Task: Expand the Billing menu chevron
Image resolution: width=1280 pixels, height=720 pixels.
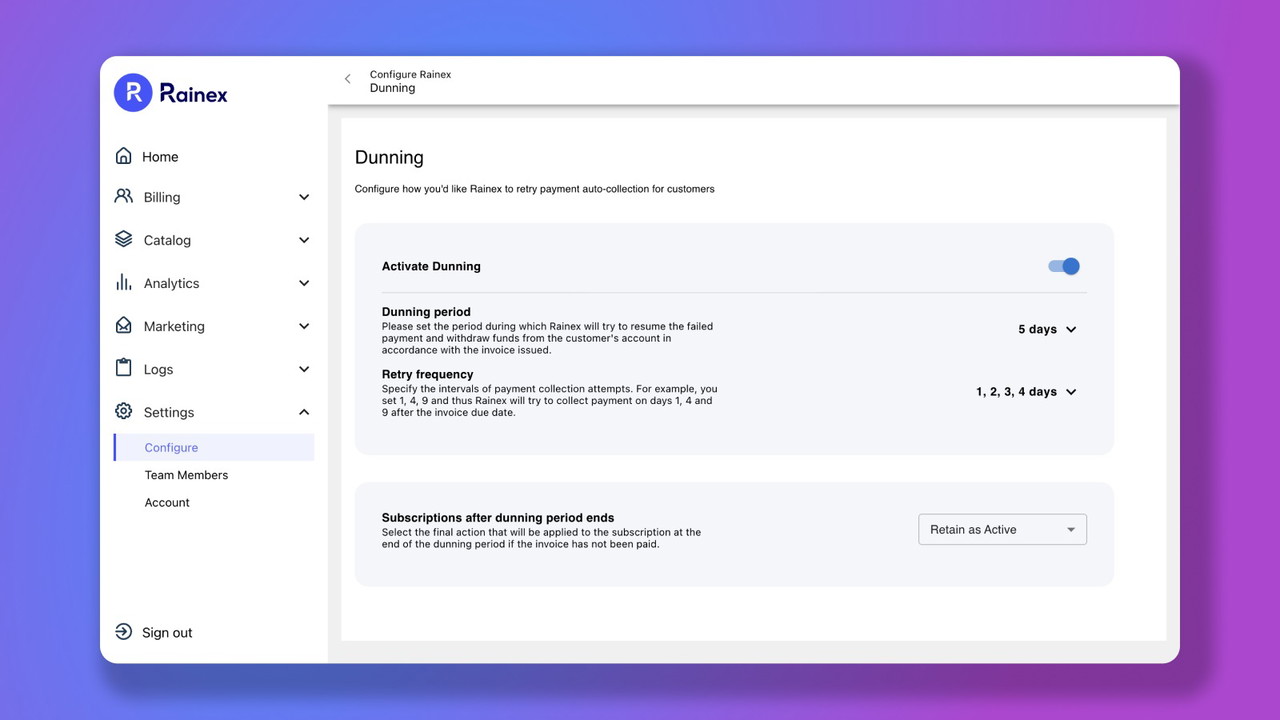Action: pyautogui.click(x=304, y=198)
